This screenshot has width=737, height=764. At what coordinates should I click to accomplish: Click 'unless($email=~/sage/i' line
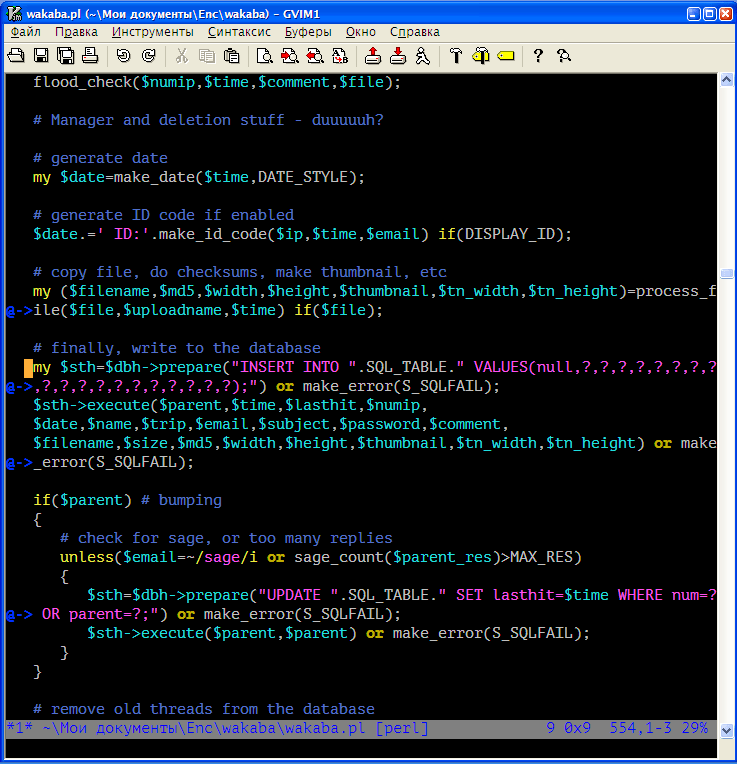point(321,557)
